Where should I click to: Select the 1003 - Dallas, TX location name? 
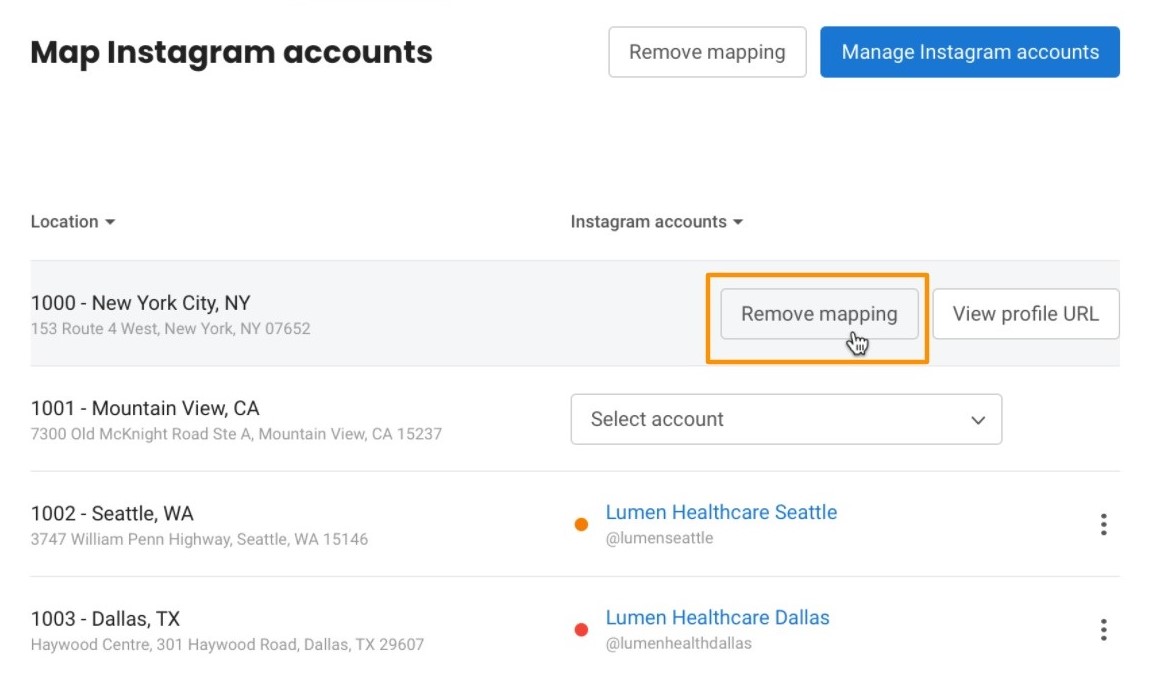pyautogui.click(x=105, y=618)
